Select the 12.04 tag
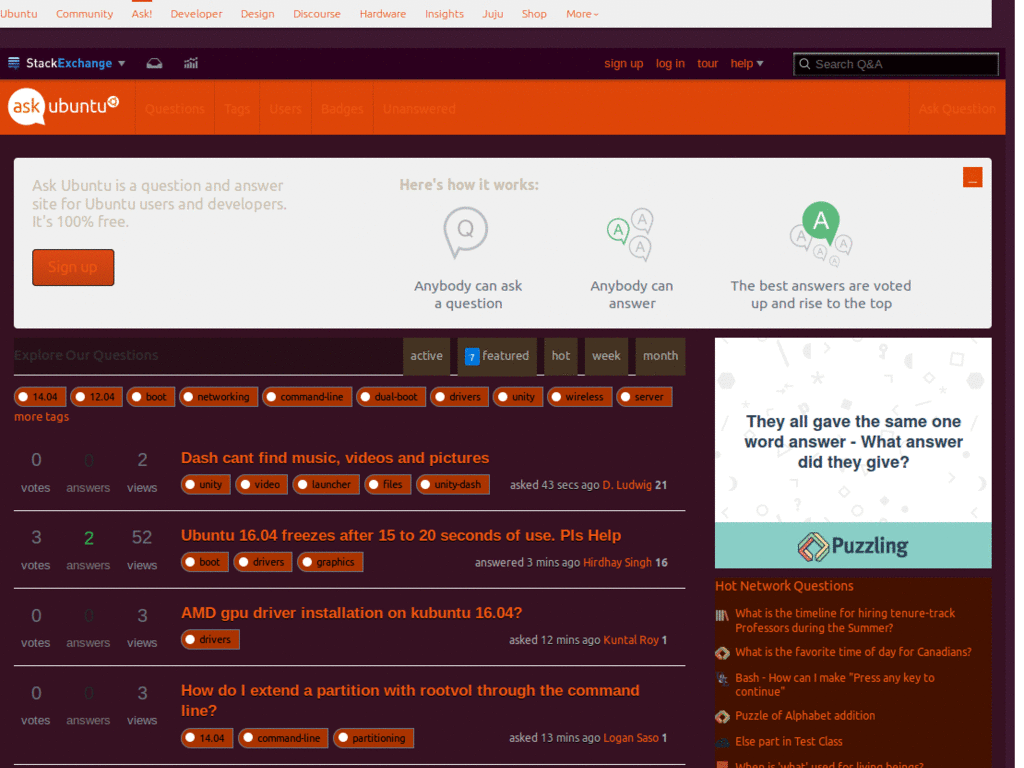1024x768 pixels. [x=97, y=396]
